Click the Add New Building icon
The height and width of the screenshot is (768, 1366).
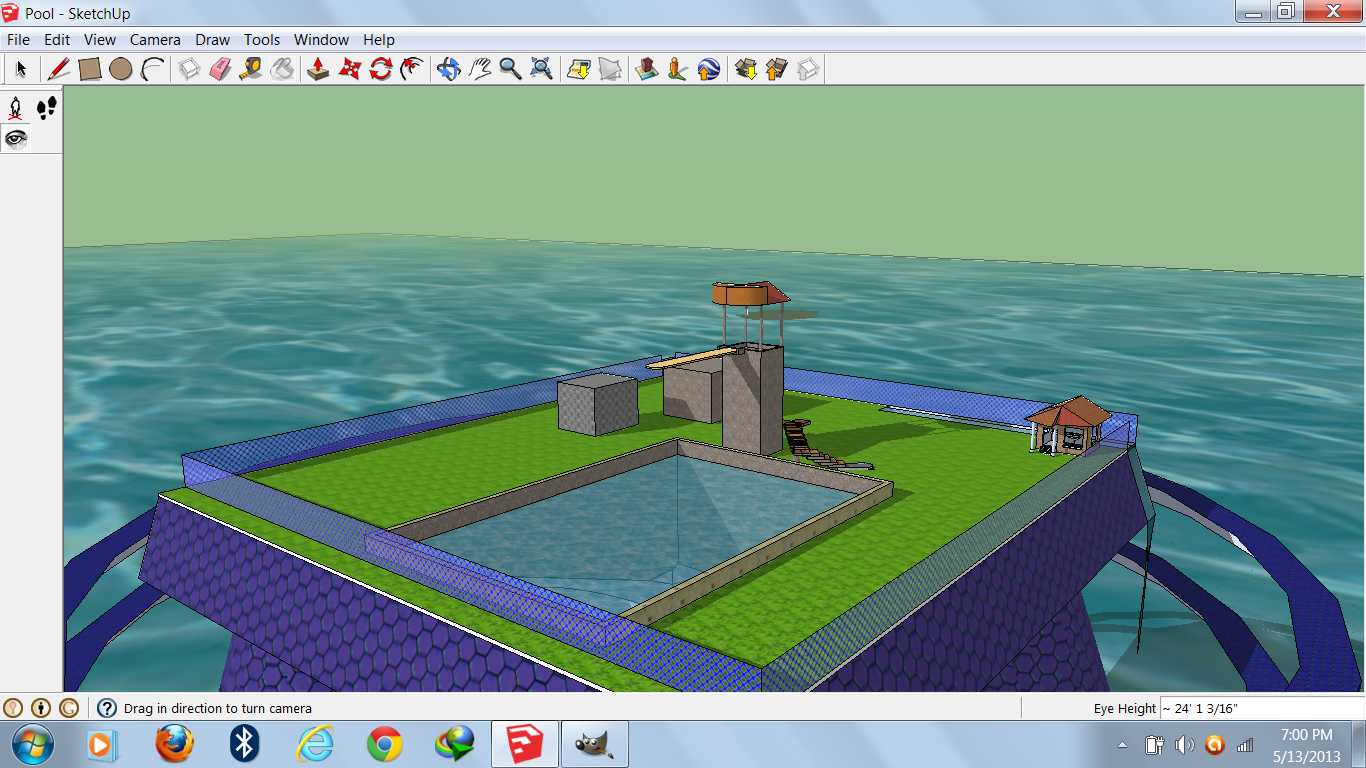(646, 69)
